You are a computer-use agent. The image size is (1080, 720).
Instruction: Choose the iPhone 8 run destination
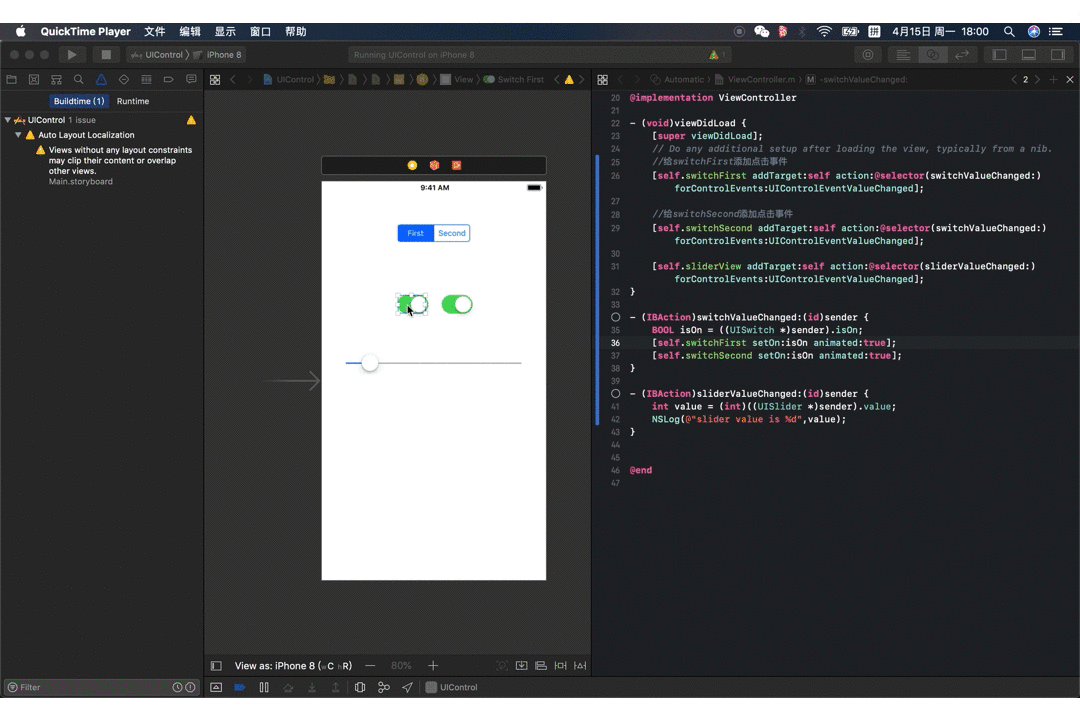218,54
